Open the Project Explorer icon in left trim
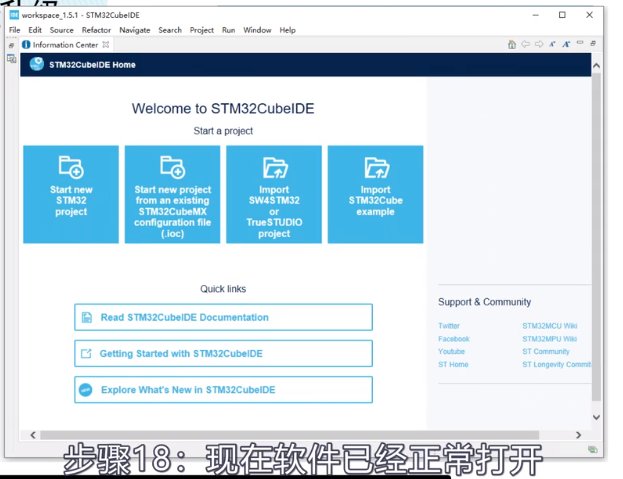Viewport: 623px width, 479px height. tap(12, 59)
